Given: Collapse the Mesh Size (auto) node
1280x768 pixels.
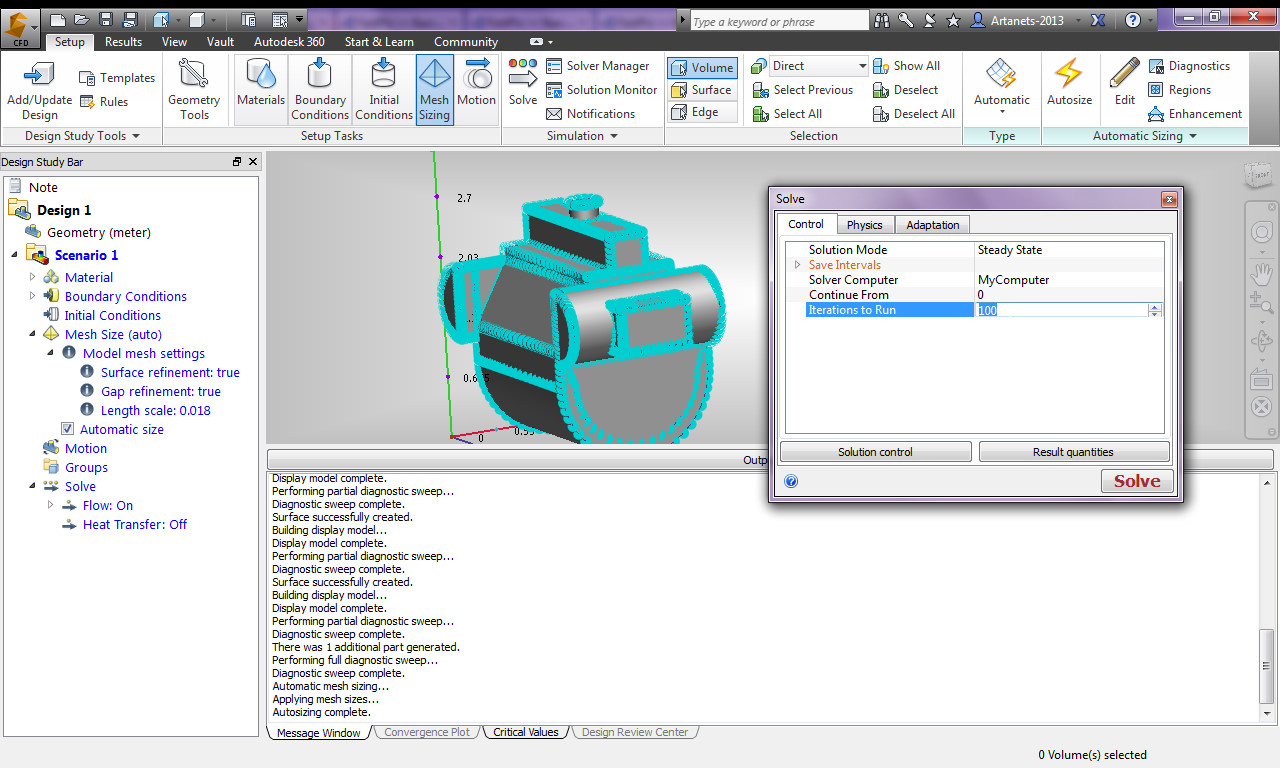Looking at the screenshot, I should pos(32,334).
